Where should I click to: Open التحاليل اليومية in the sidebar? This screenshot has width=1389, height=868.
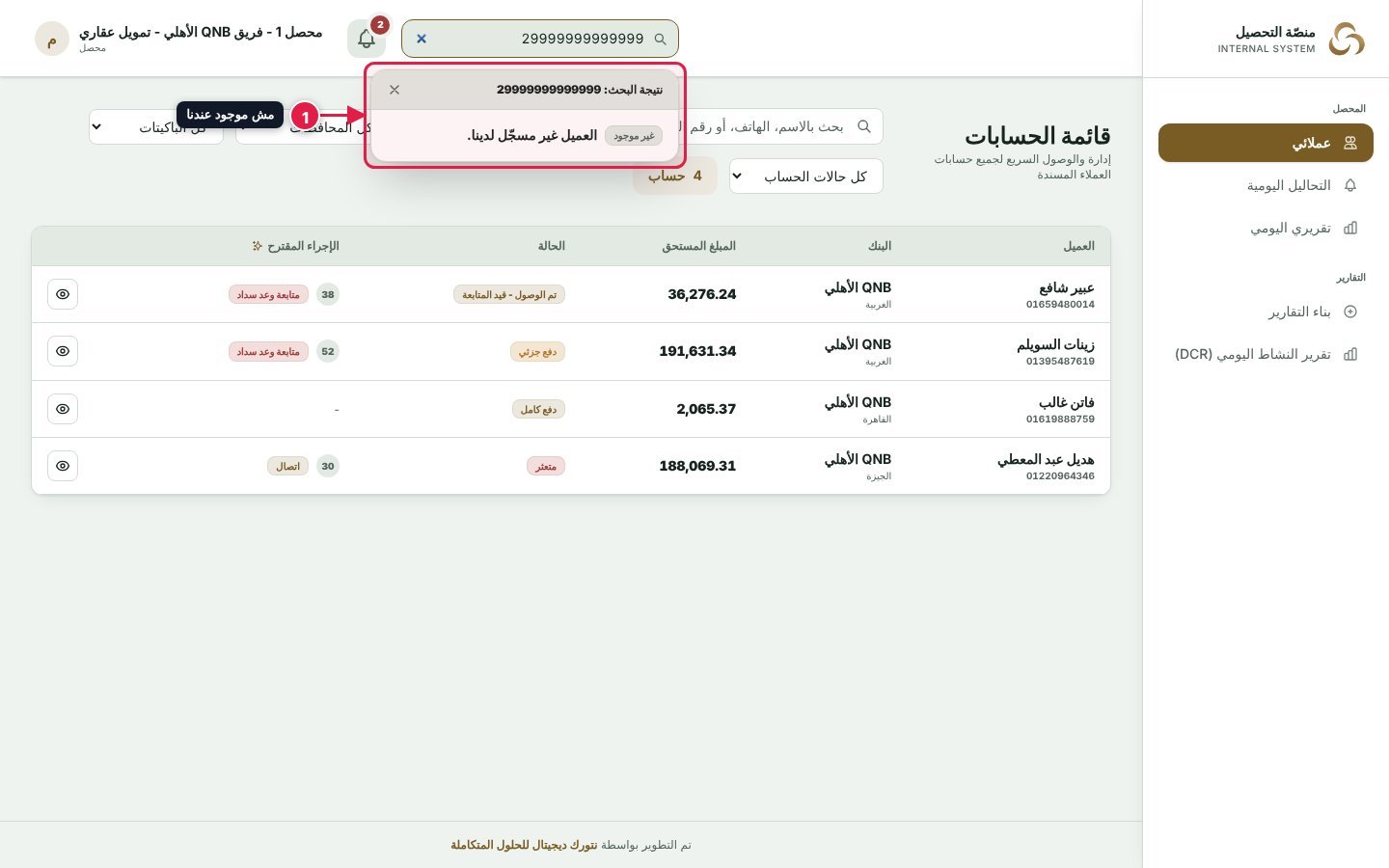(1266, 185)
